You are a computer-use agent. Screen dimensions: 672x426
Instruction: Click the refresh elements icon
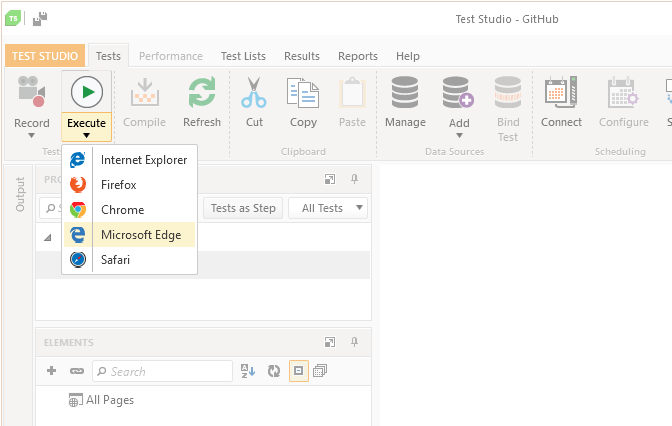(274, 371)
